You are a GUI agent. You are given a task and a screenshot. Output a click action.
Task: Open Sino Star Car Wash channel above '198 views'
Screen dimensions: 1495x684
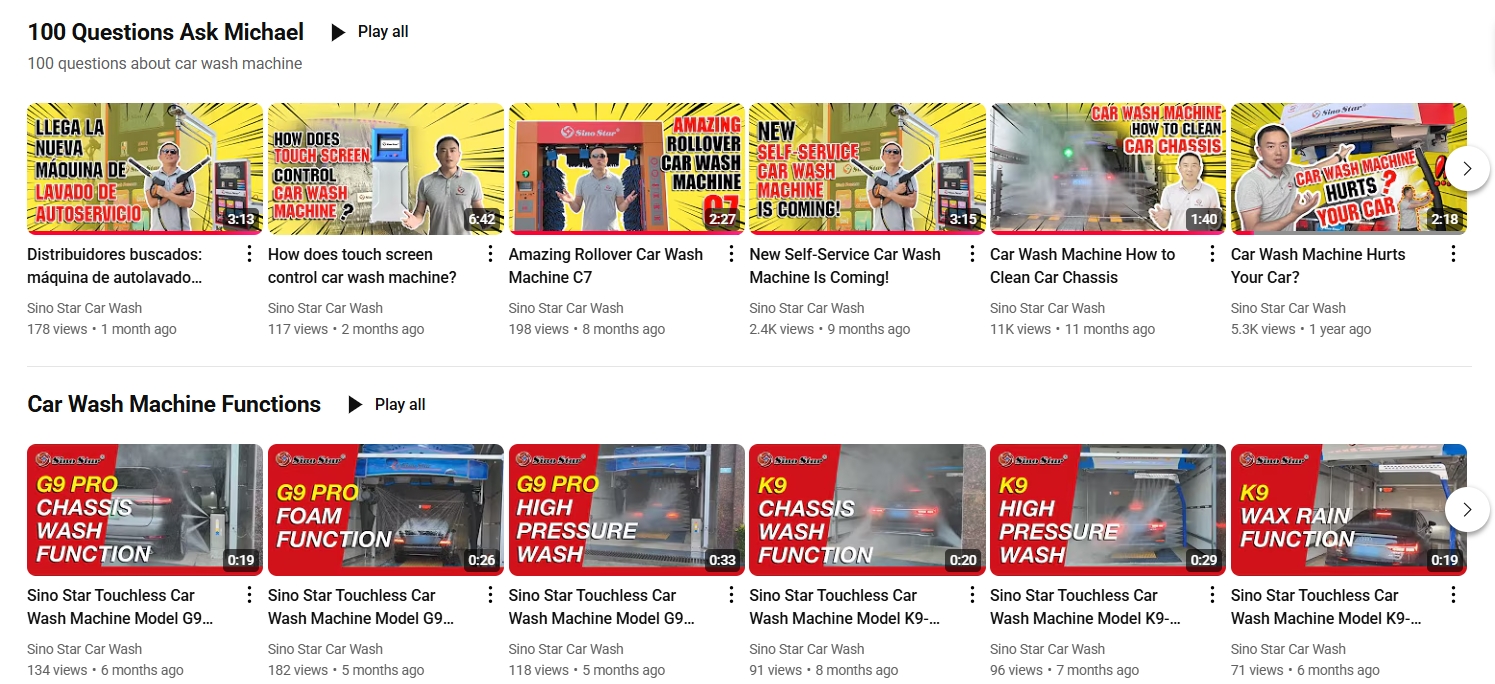tap(567, 308)
